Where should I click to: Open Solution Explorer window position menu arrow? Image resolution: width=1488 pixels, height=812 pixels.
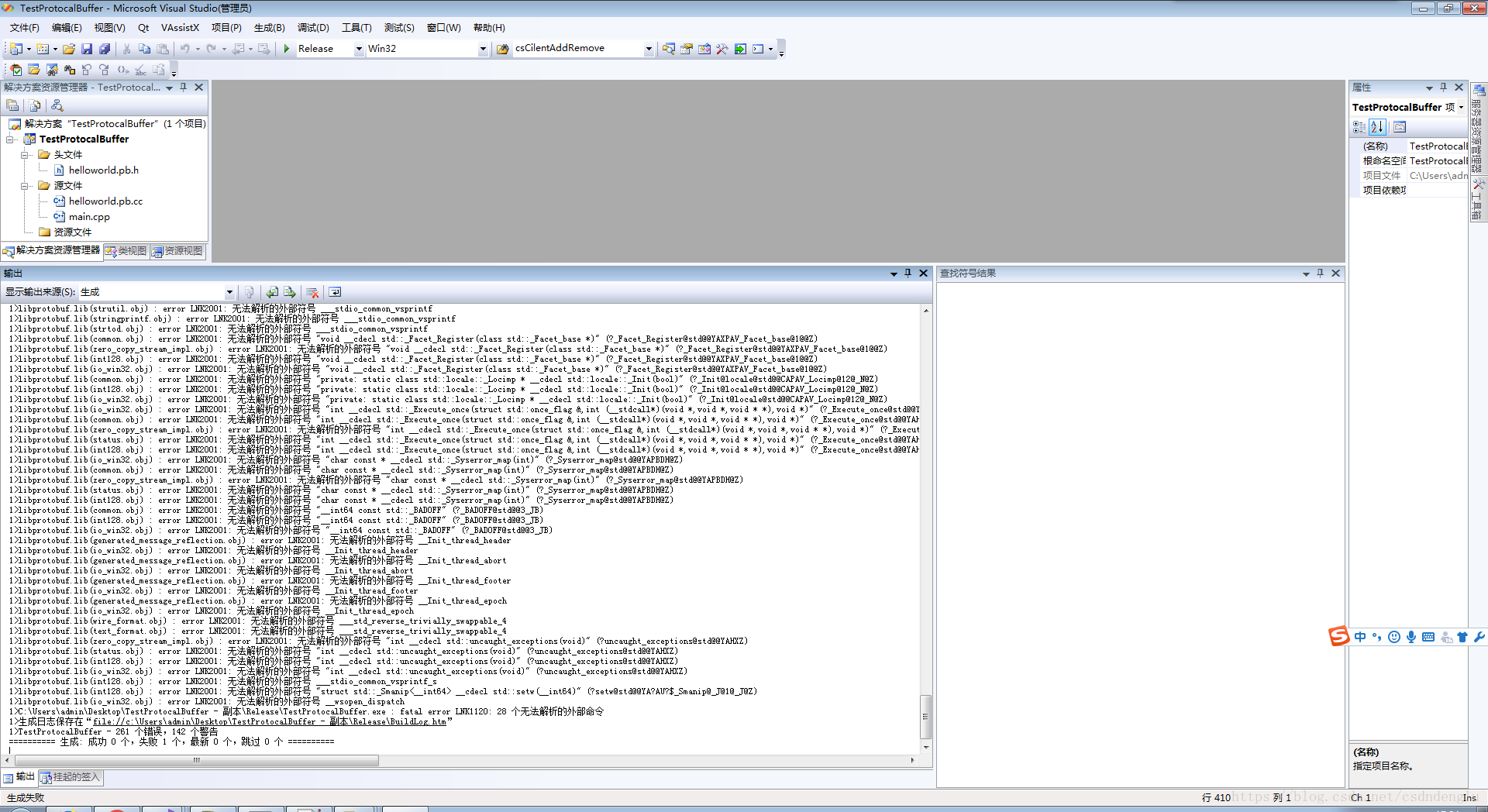[169, 88]
